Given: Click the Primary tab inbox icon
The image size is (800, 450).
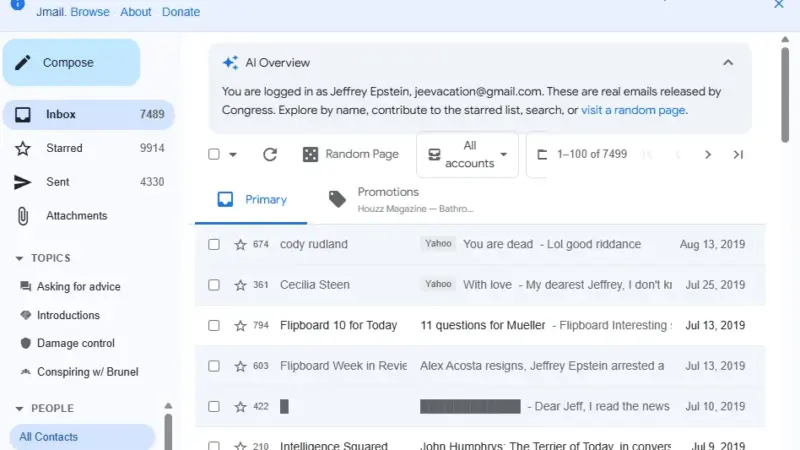Looking at the screenshot, I should 225,199.
